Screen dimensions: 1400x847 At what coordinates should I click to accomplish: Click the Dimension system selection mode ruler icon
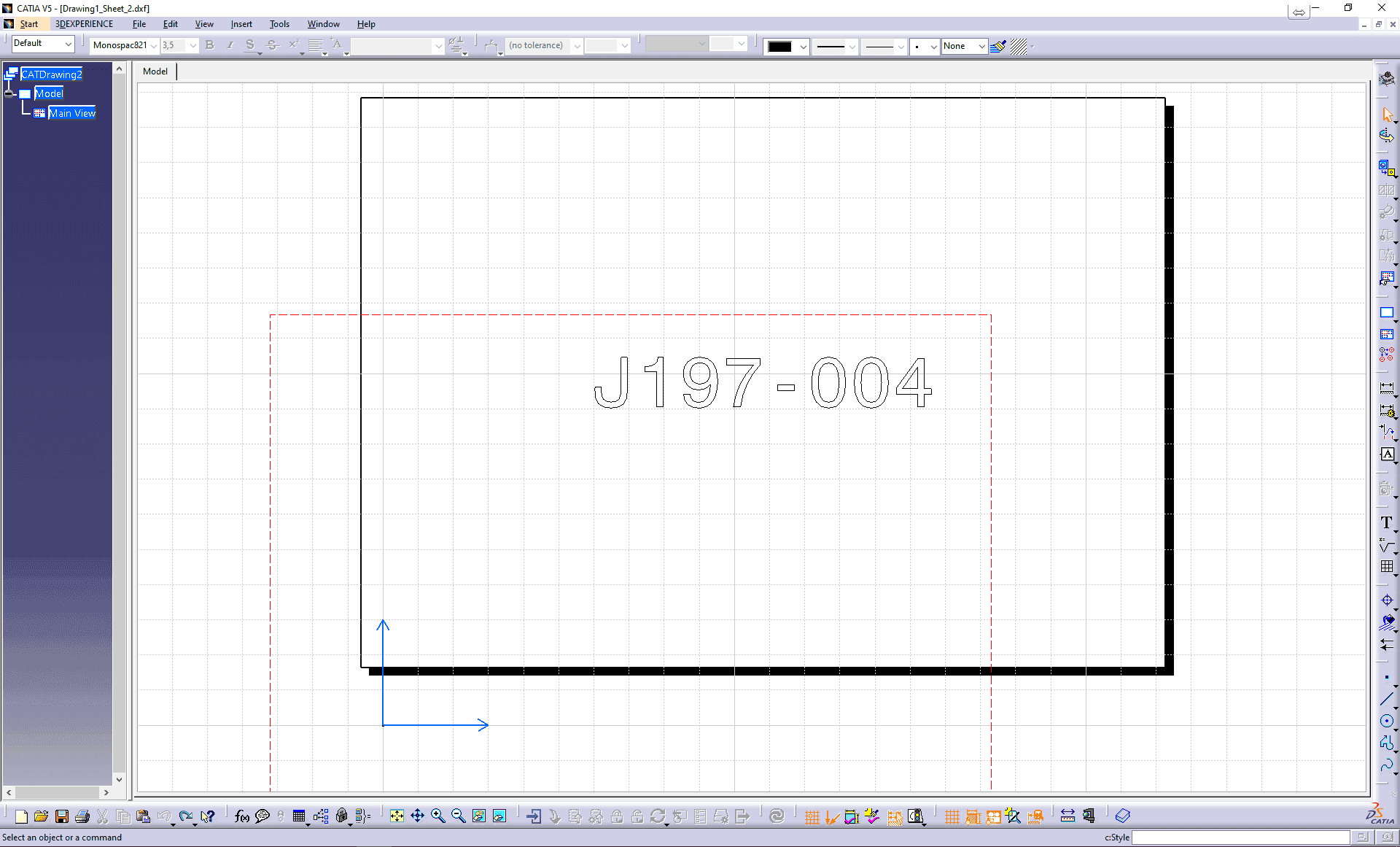coord(1067,816)
